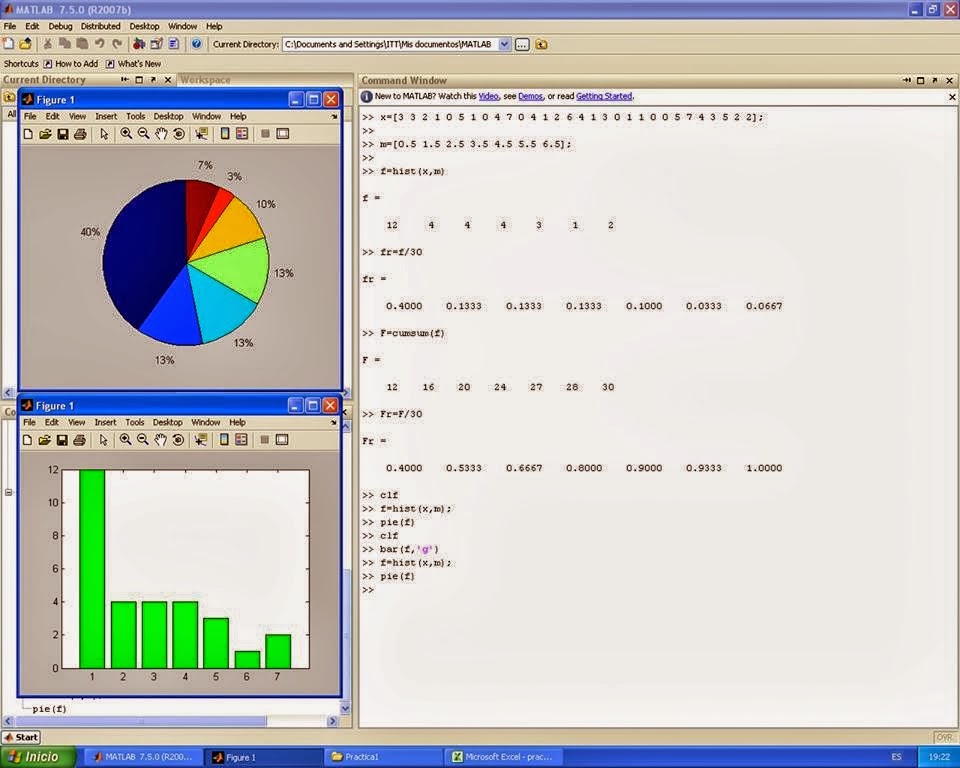
Task: Insert Colorbar in pie chart figure
Action: (x=225, y=134)
